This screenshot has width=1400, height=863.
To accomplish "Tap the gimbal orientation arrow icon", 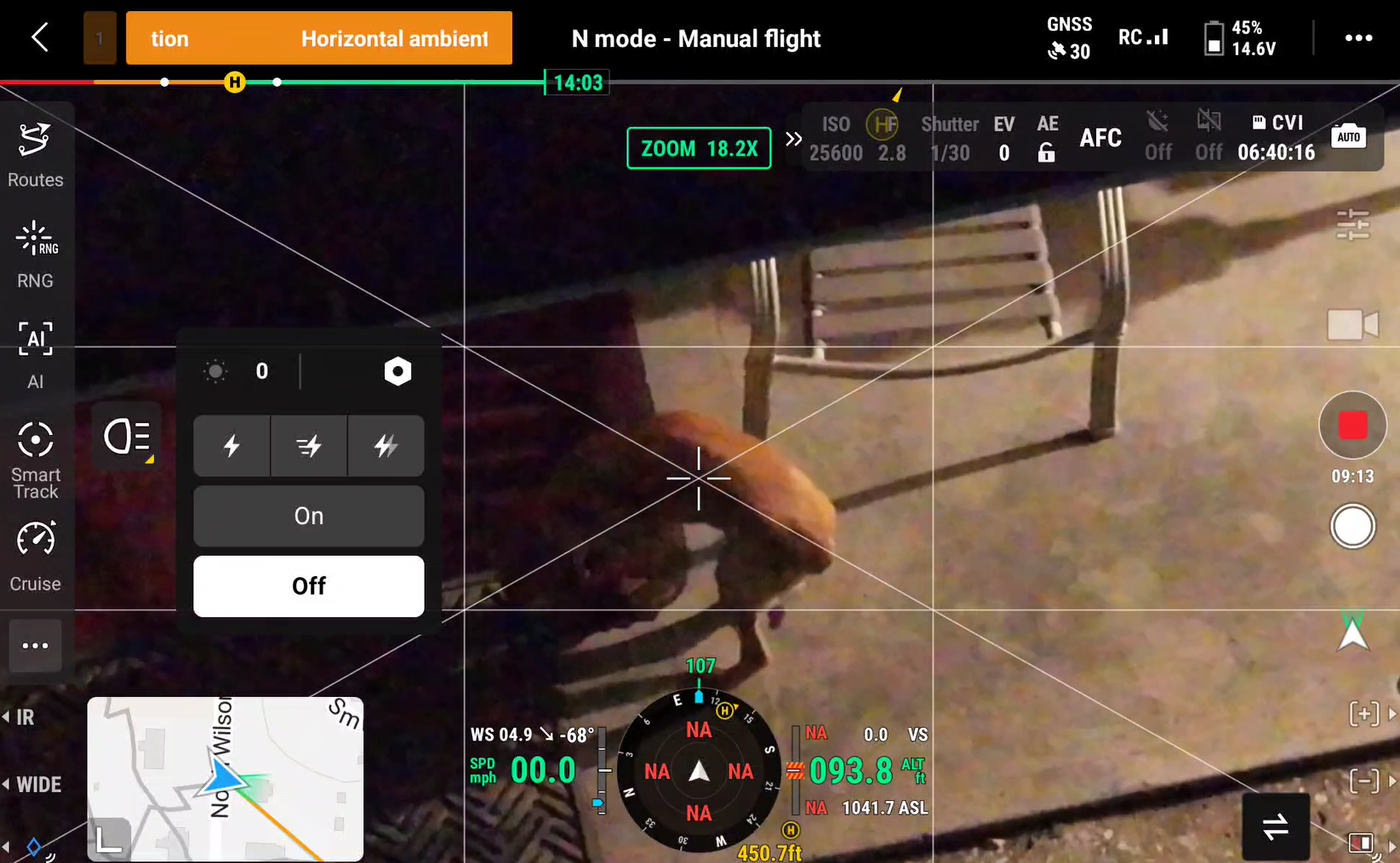I will tap(1352, 631).
